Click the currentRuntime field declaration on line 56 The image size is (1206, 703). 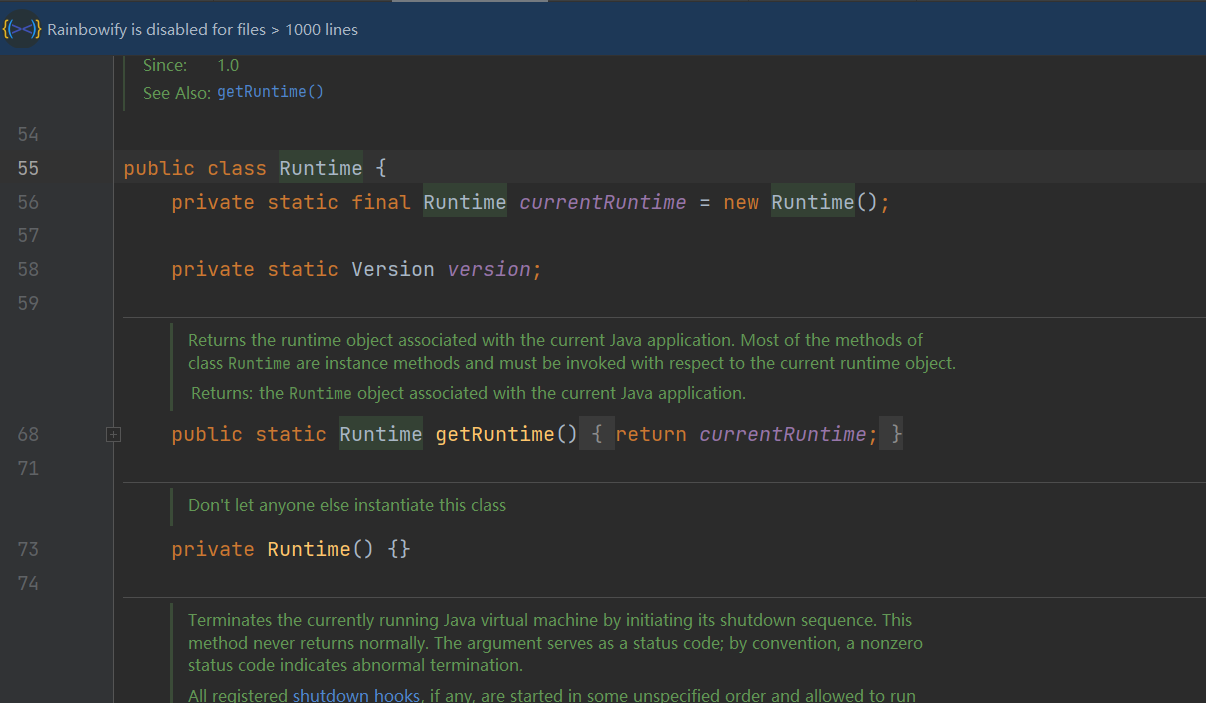tap(603, 202)
